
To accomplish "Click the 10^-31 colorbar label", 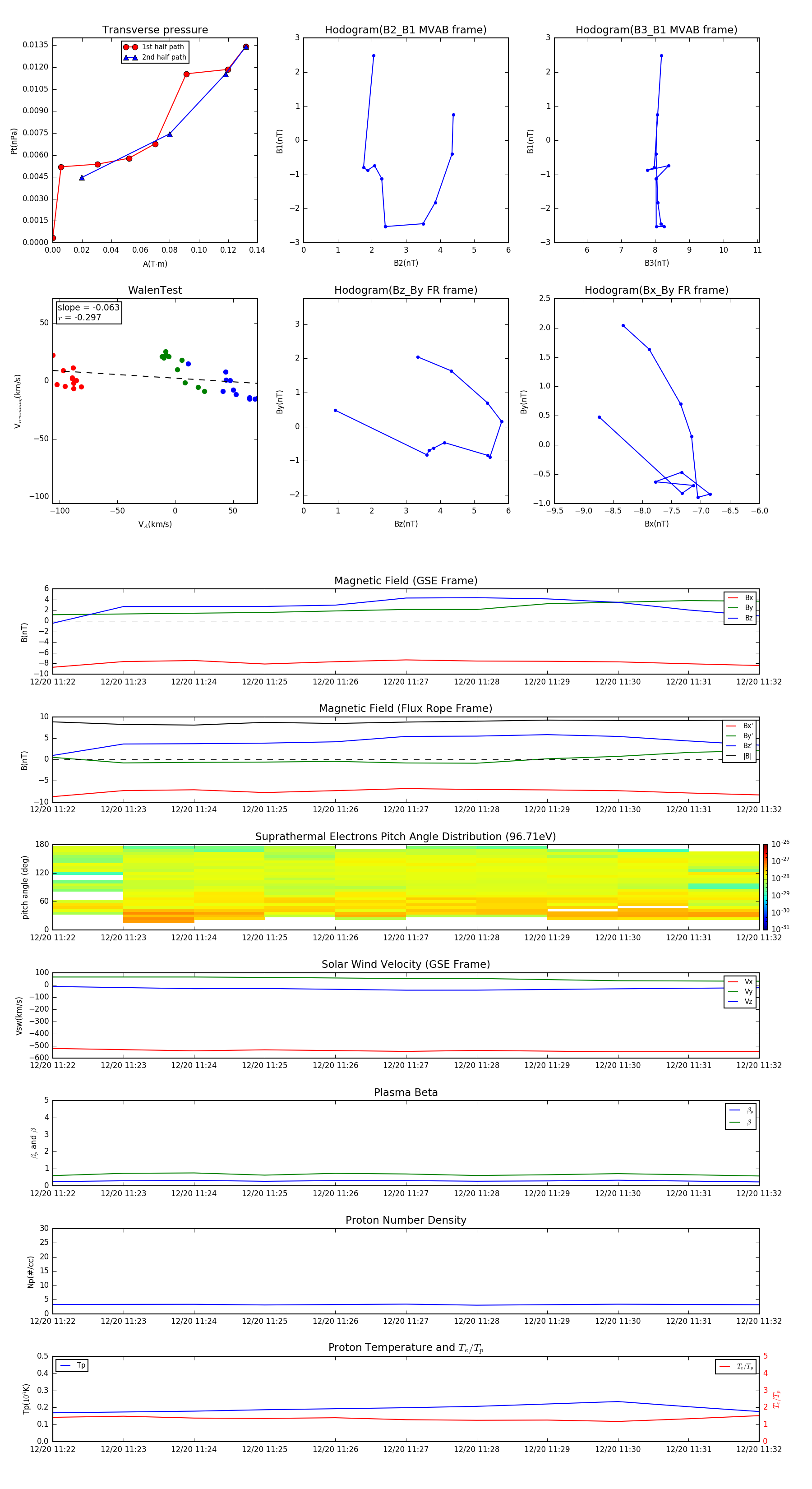I will click(780, 929).
